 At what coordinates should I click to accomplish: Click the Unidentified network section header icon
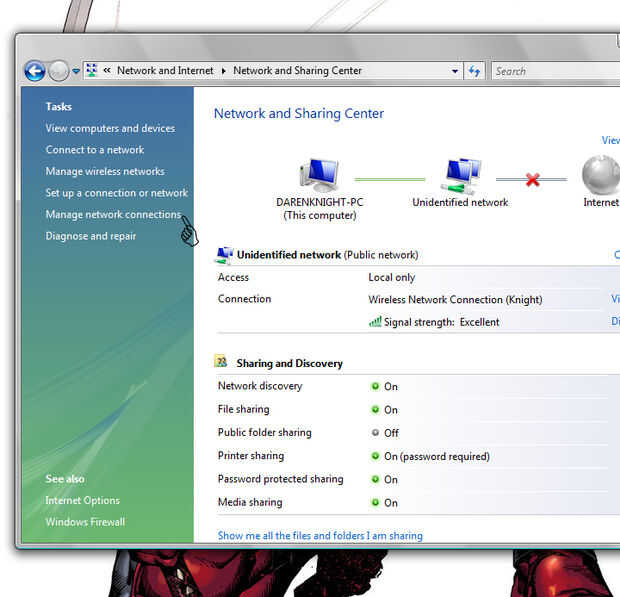point(224,255)
